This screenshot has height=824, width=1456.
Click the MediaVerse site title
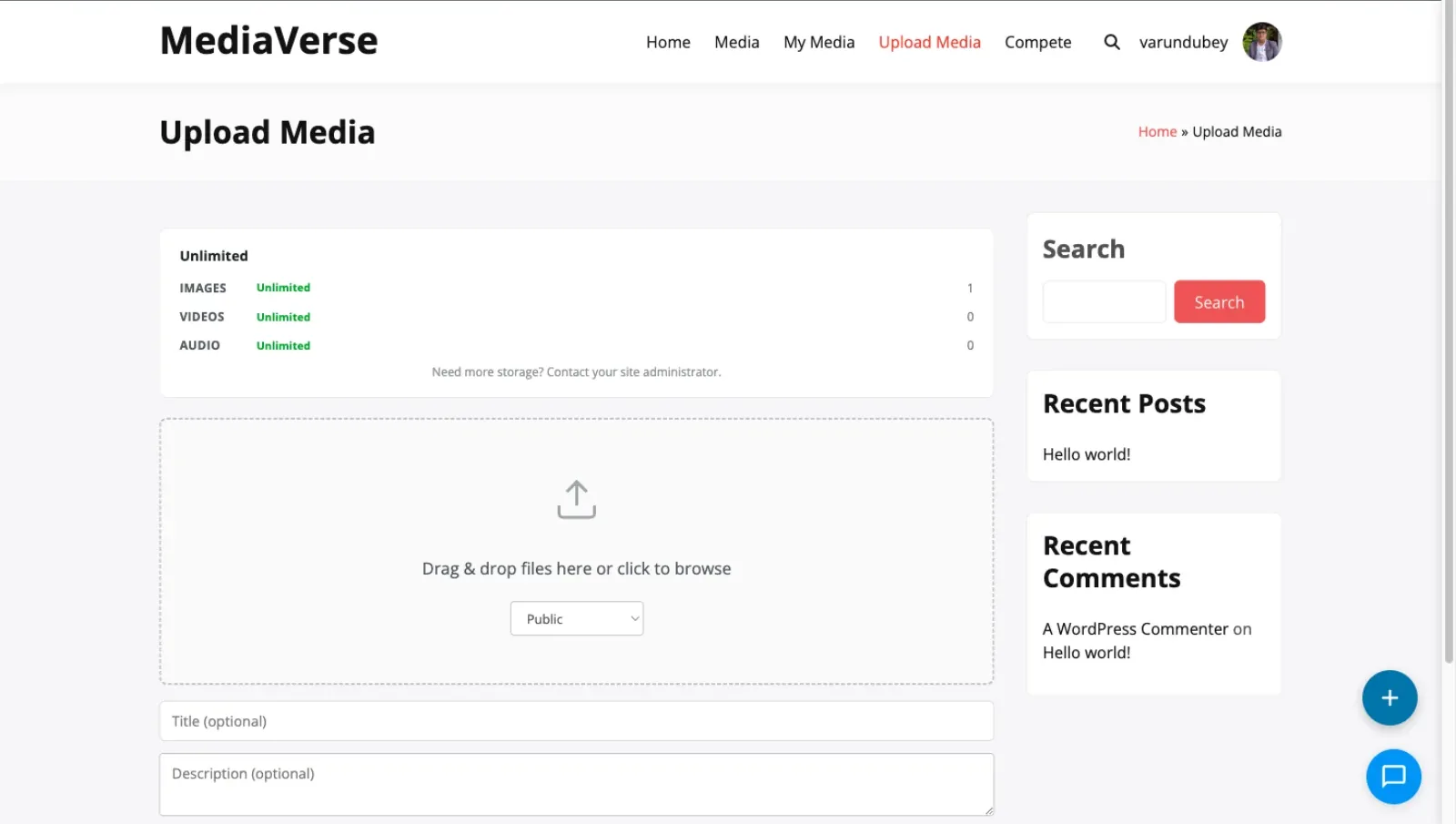(x=268, y=40)
